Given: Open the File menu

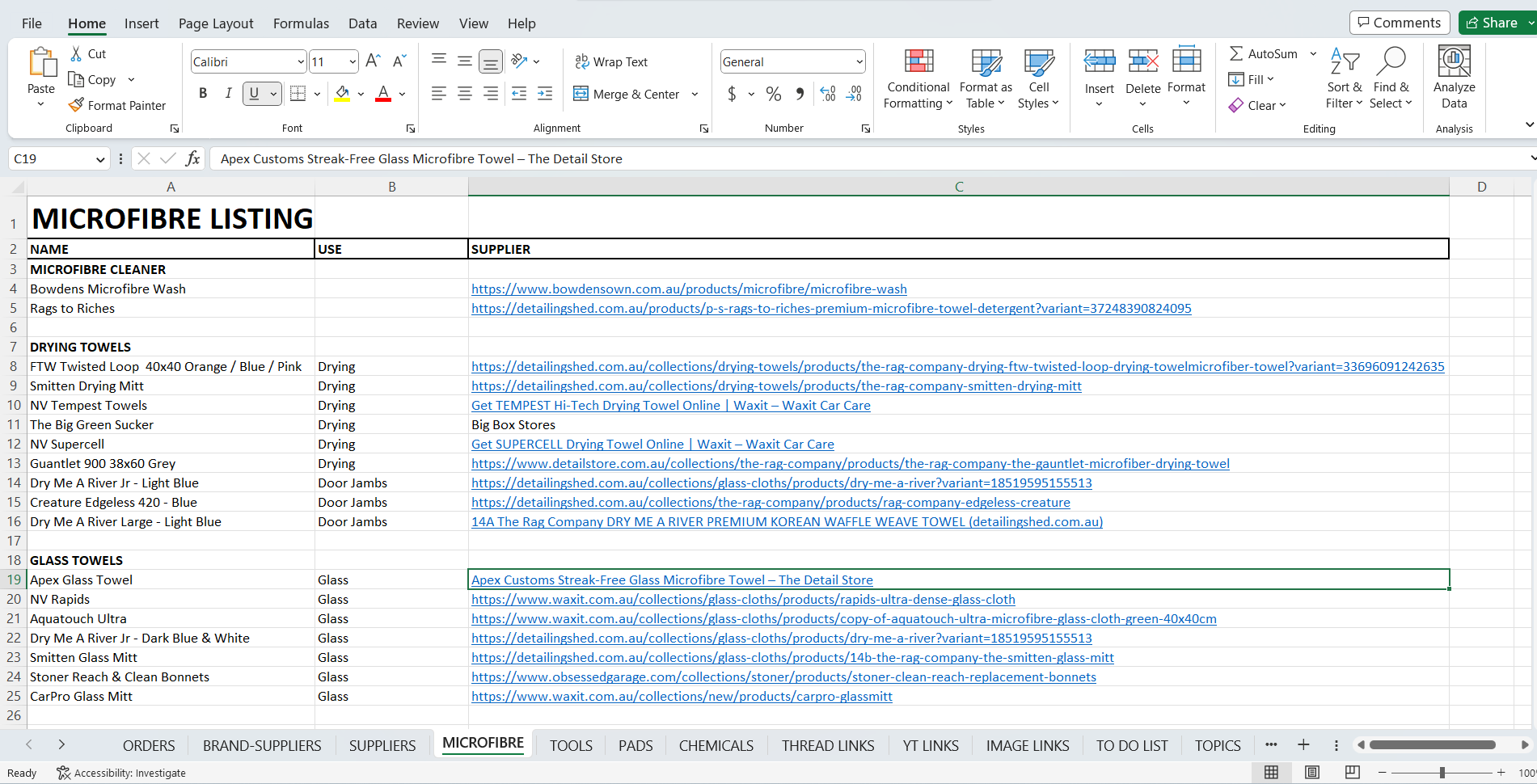Looking at the screenshot, I should pos(32,23).
